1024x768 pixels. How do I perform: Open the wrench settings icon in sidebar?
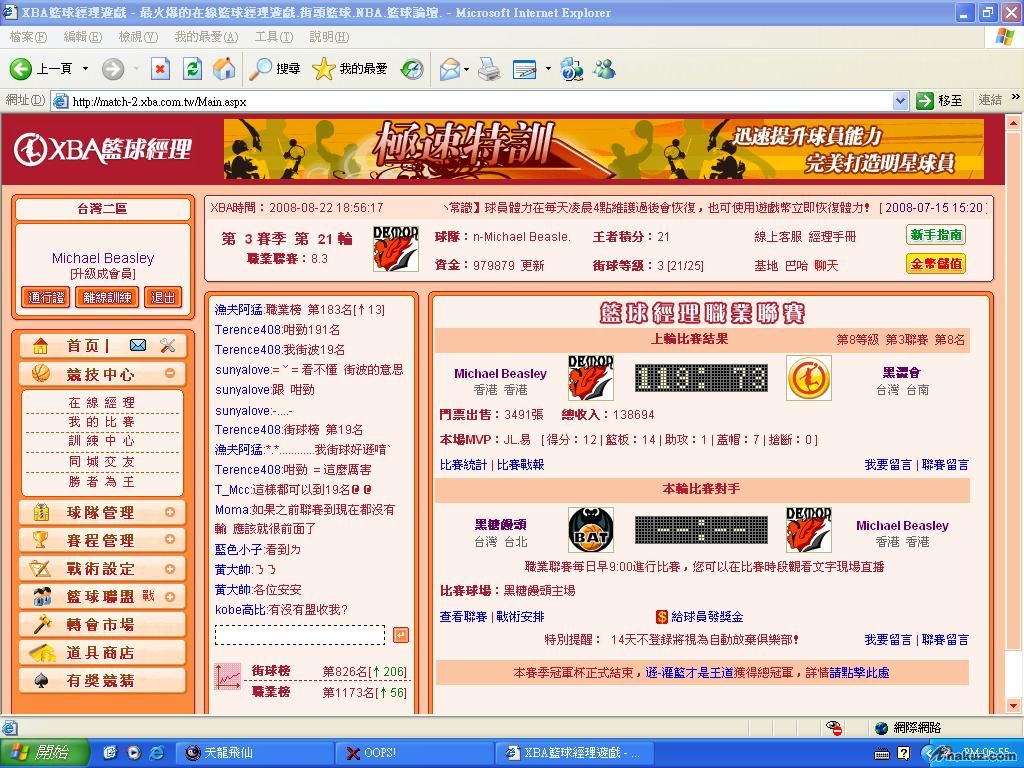(x=167, y=346)
